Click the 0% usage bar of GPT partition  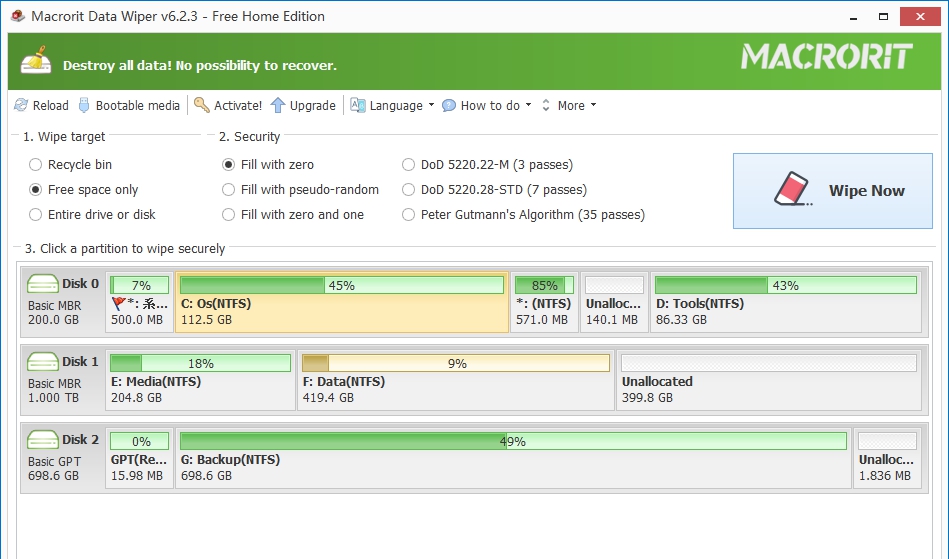[140, 441]
